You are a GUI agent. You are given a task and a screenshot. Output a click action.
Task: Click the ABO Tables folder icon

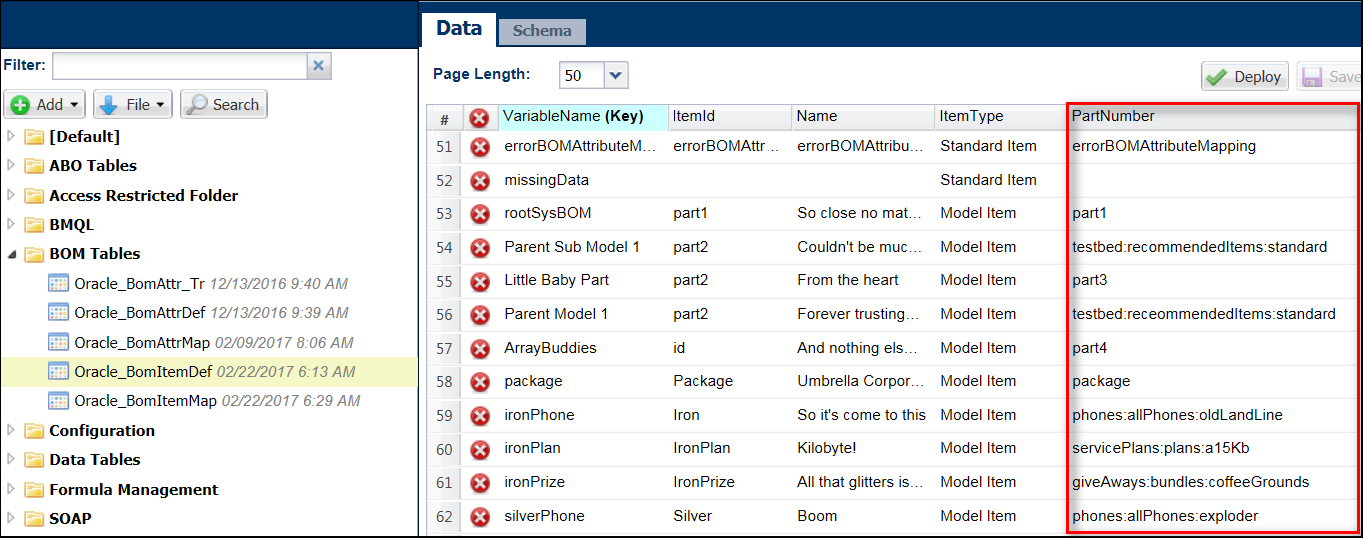[35, 166]
